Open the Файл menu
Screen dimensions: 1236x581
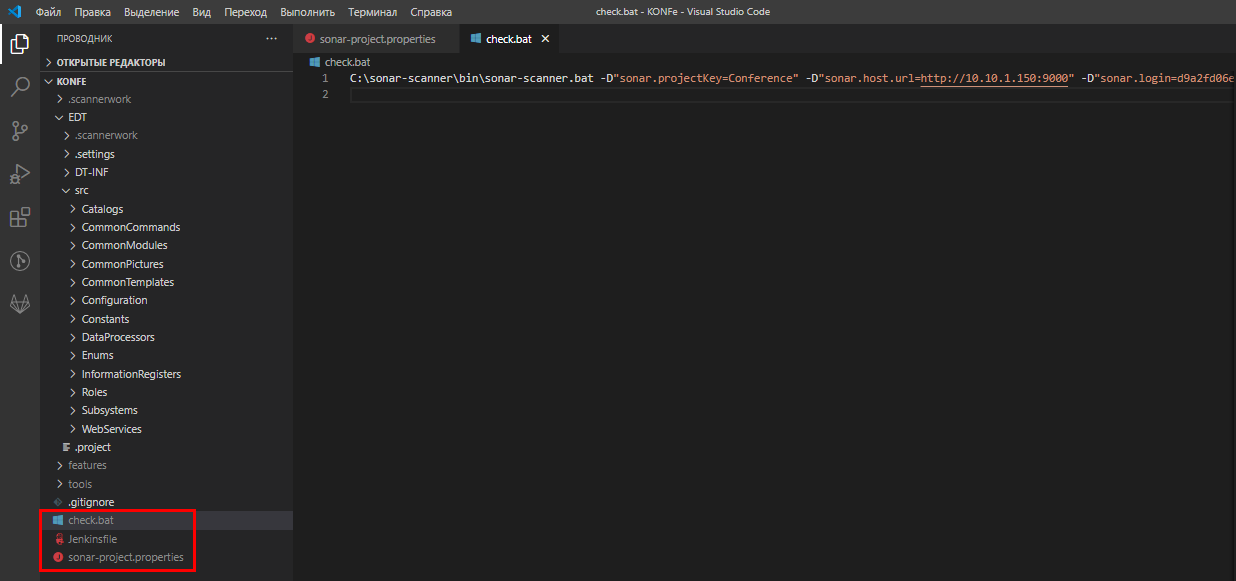tap(49, 12)
